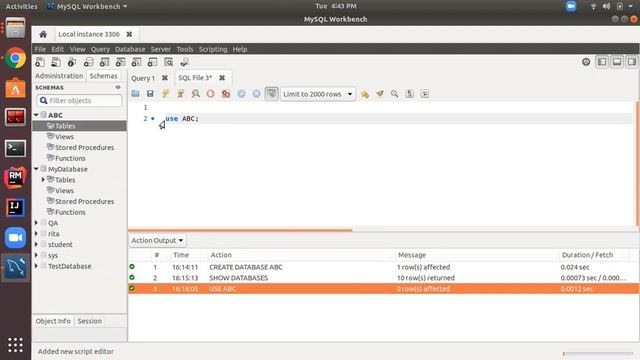Click the create new view icon

[x=120, y=62]
